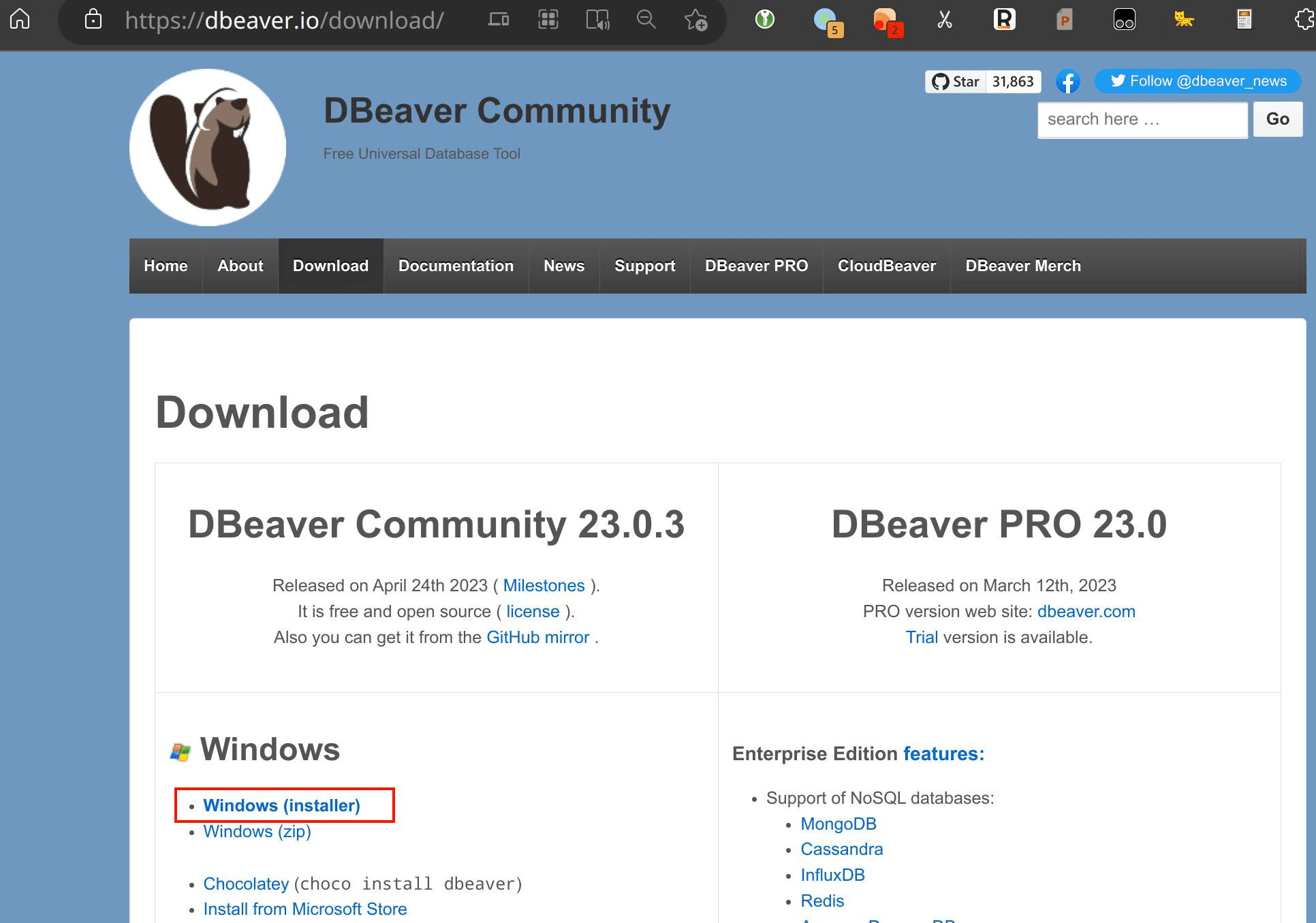The height and width of the screenshot is (923, 1316).
Task: Open the Documentation menu item
Action: 456,266
